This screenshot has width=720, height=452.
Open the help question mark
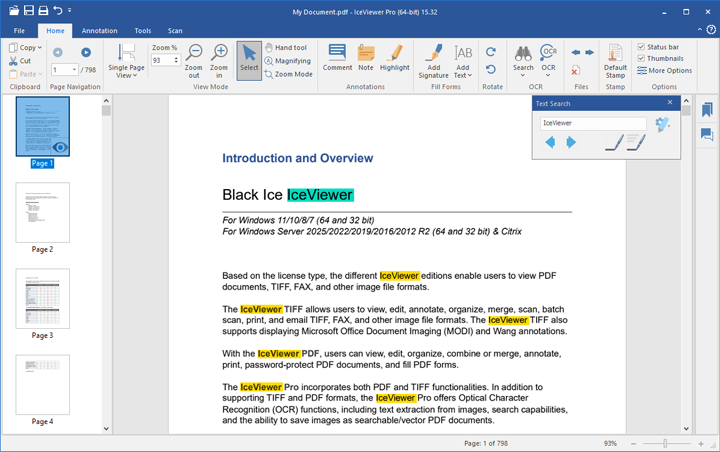click(x=711, y=30)
